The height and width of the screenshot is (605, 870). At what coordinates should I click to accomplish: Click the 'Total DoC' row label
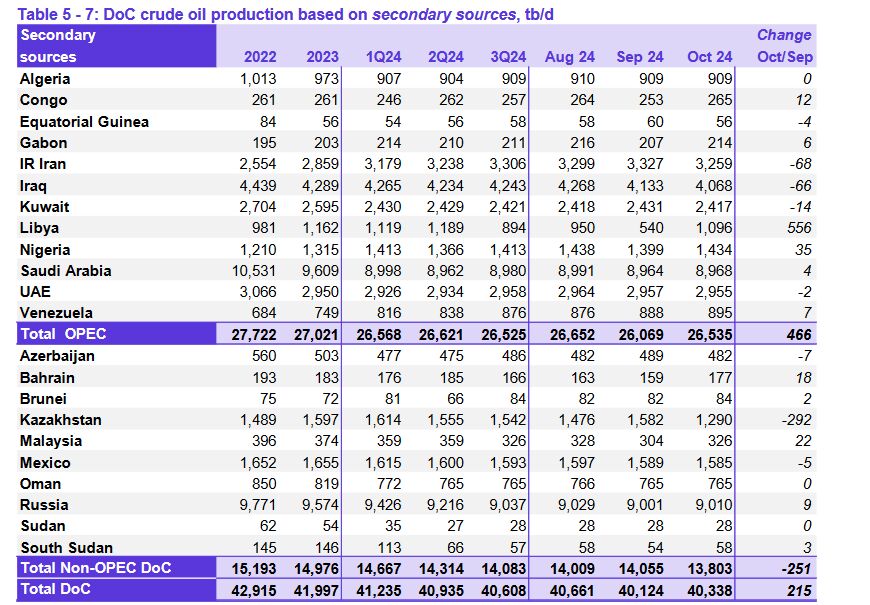(55, 590)
